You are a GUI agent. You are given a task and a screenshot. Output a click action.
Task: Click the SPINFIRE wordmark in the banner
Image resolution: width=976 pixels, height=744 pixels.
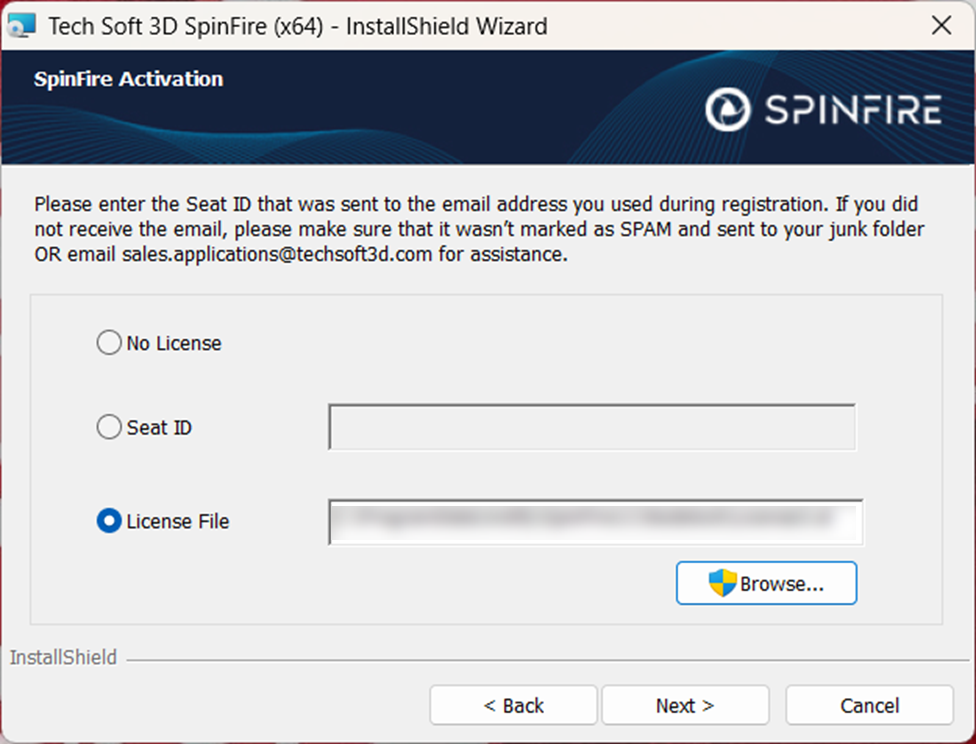[853, 110]
